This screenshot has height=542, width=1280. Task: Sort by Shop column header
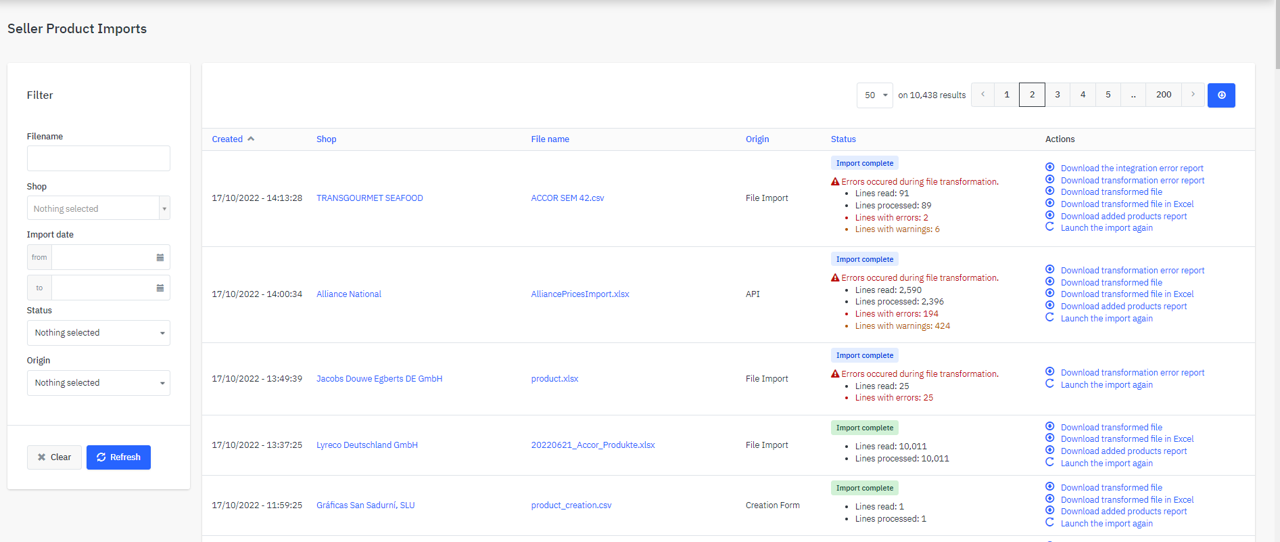(x=326, y=139)
